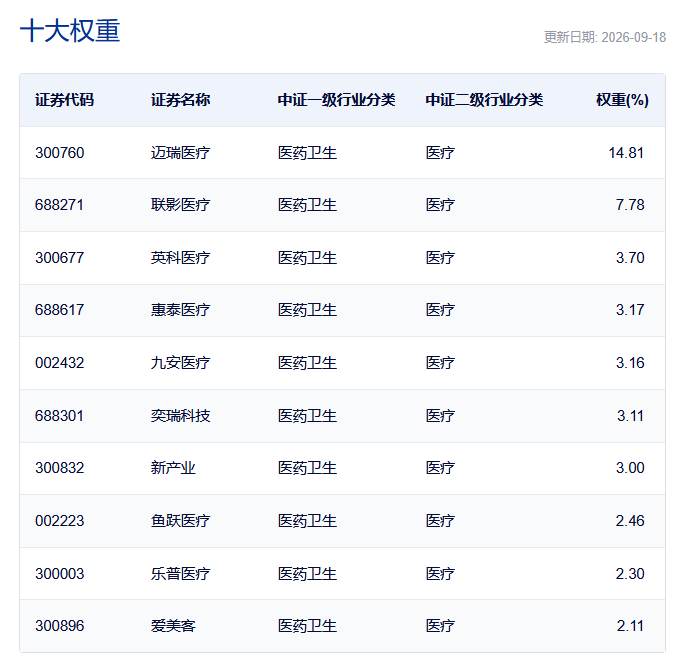The image size is (693, 669).
Task: Select the 新产业 name cell
Action: (x=173, y=468)
